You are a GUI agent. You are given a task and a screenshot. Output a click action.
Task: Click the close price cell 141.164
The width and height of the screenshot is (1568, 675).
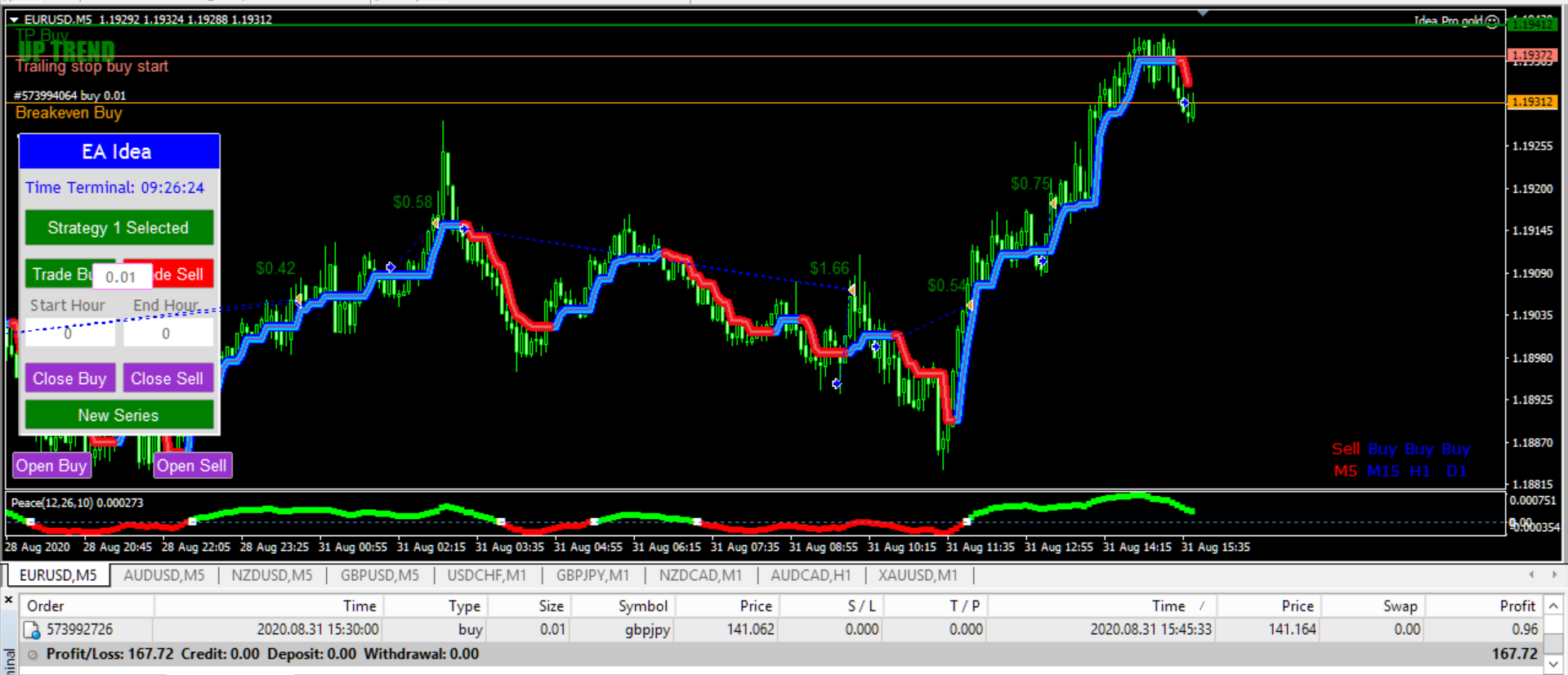tap(1292, 630)
